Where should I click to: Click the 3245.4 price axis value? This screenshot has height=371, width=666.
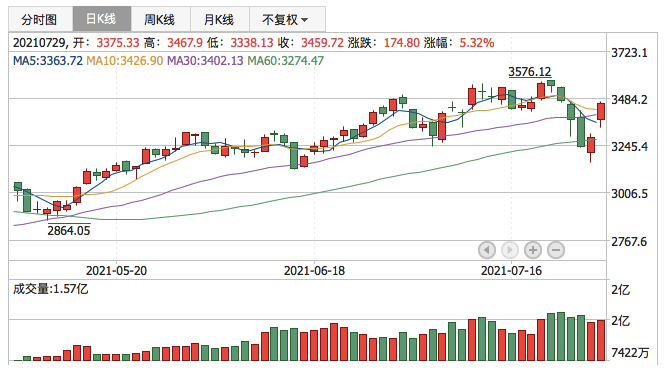629,147
